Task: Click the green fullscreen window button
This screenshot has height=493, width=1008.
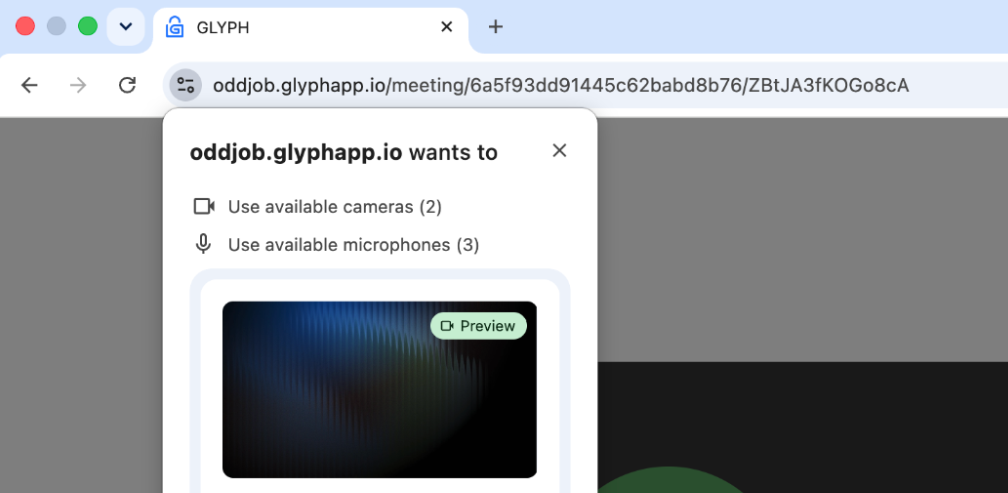Action: [x=87, y=26]
